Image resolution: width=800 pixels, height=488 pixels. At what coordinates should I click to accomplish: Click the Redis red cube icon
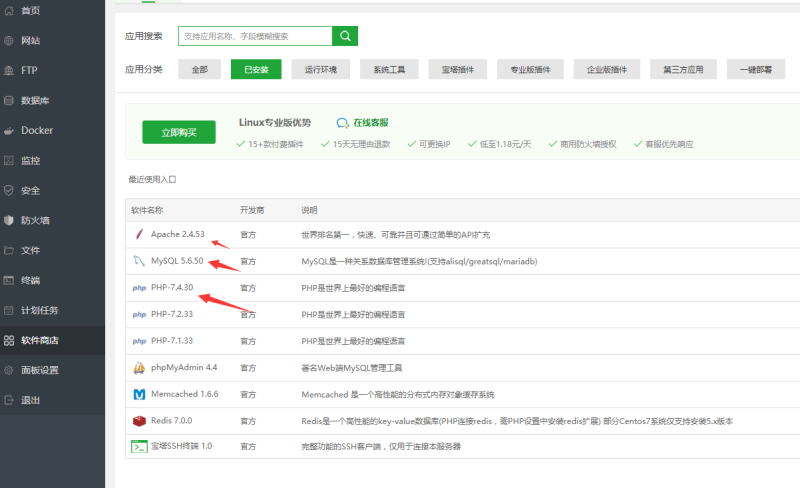[x=139, y=421]
